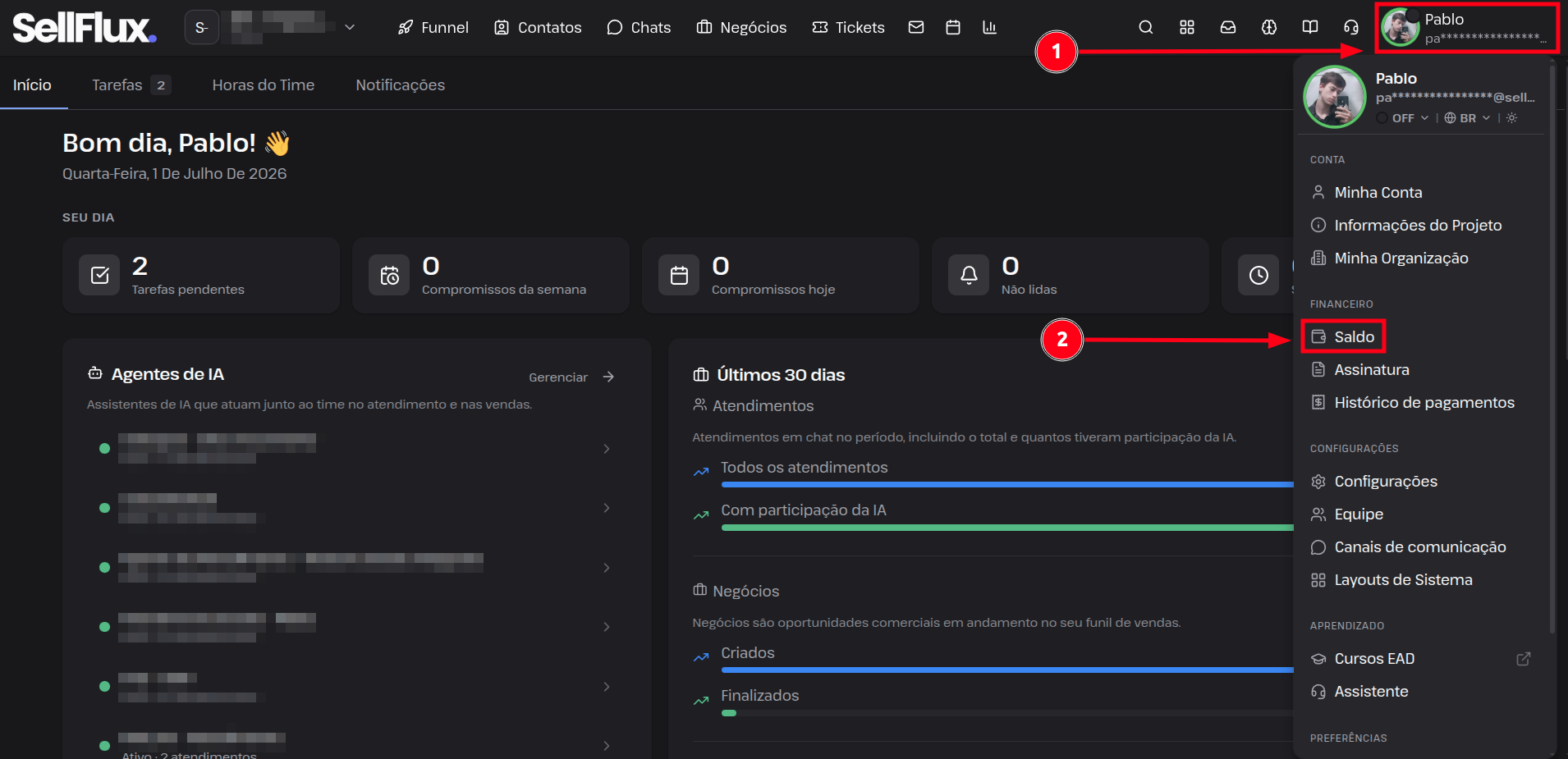Click the Compromissos hoje calendar icon
Screen dimensions: 1568x759
pyautogui.click(x=679, y=275)
